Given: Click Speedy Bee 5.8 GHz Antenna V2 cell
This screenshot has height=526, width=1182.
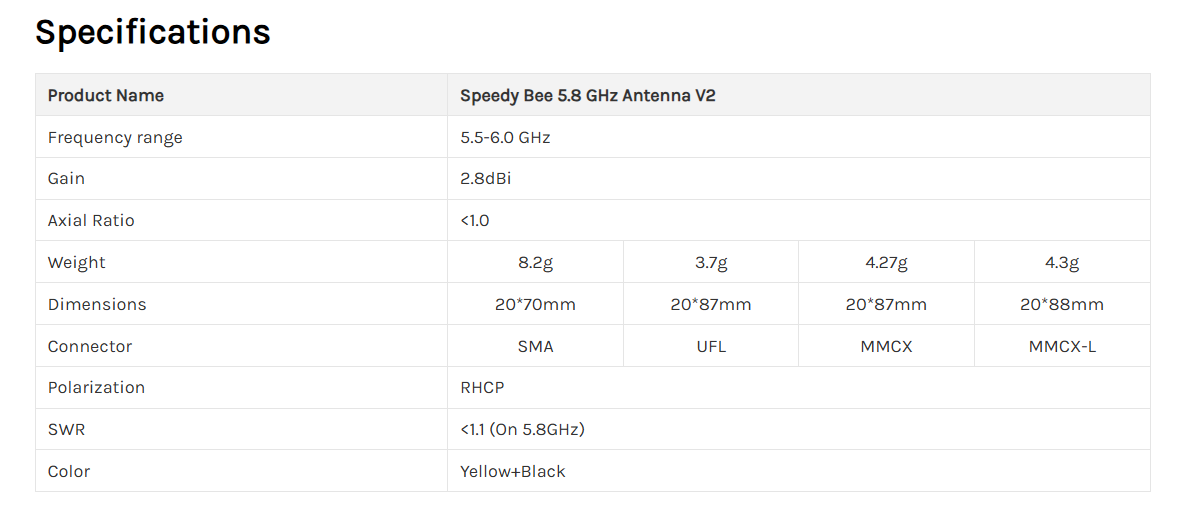Looking at the screenshot, I should 799,95.
